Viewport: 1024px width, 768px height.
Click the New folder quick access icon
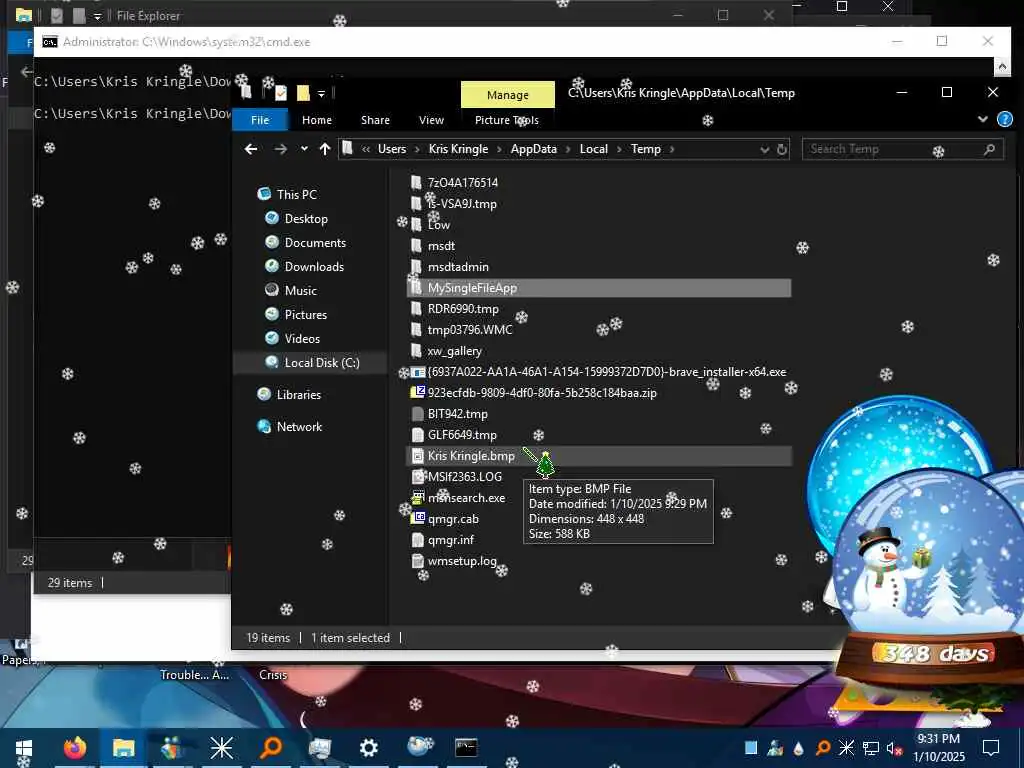pyautogui.click(x=303, y=93)
